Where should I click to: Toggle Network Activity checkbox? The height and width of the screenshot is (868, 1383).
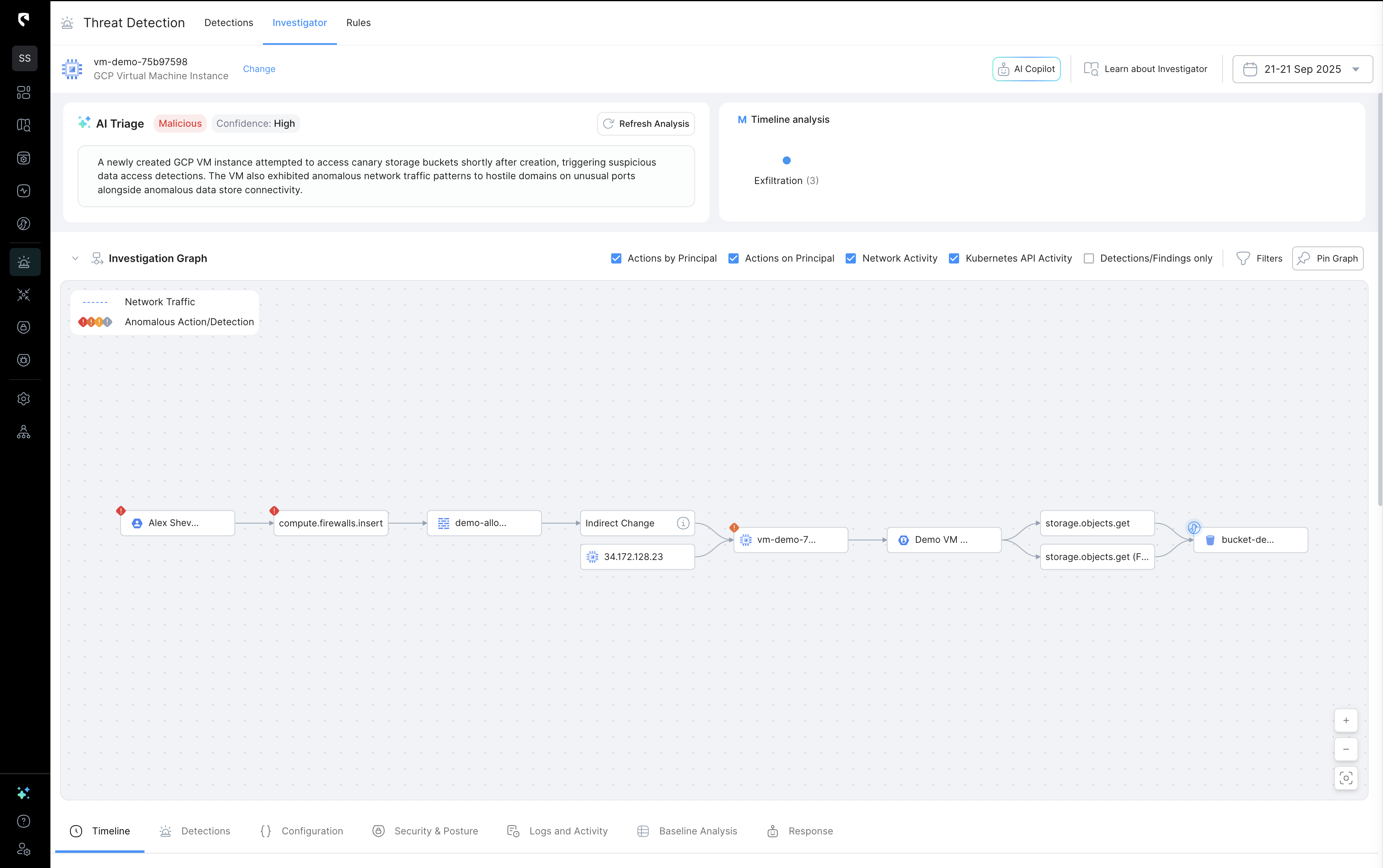pos(851,258)
